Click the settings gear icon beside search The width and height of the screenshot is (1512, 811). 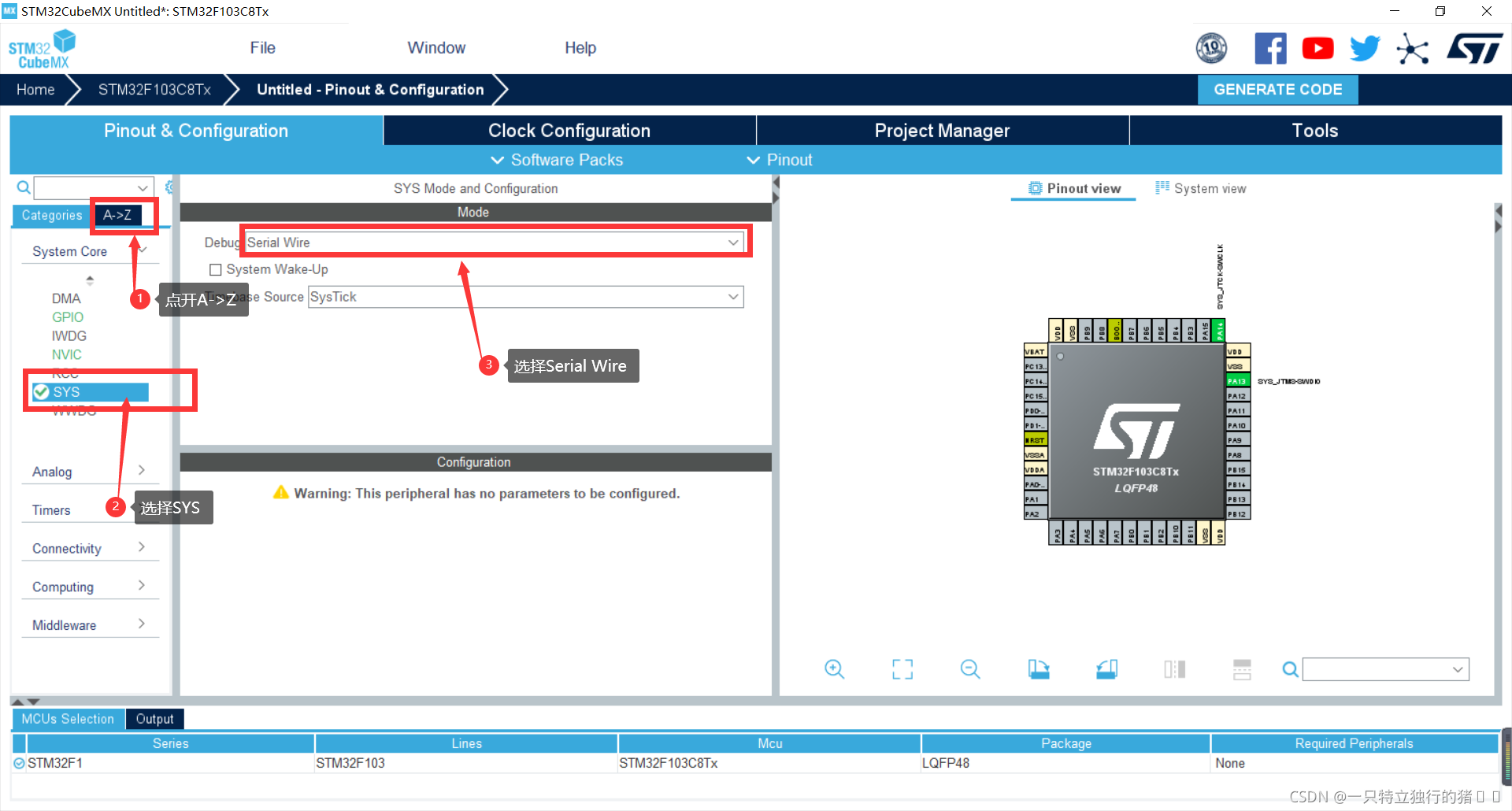169,187
